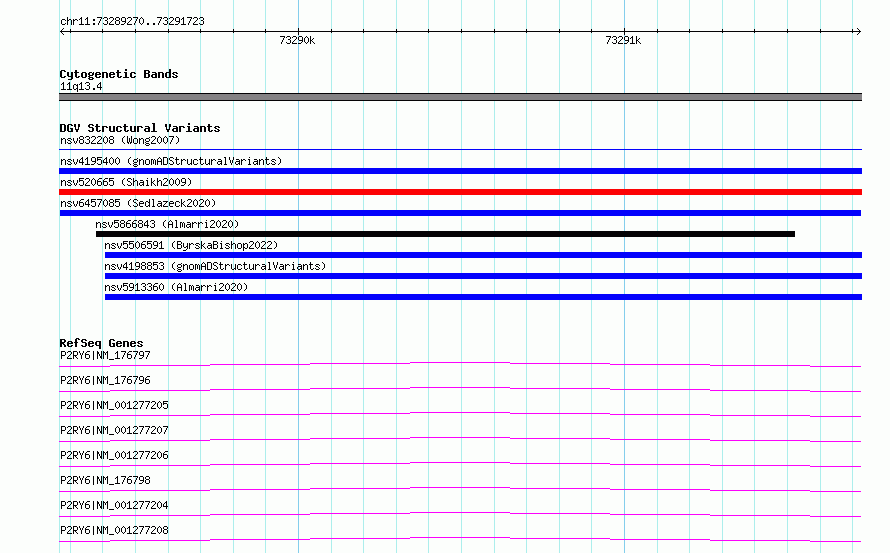This screenshot has height=553, width=890.
Task: Open transcript P2RY6|NM_001277205 label
Action: (114, 405)
